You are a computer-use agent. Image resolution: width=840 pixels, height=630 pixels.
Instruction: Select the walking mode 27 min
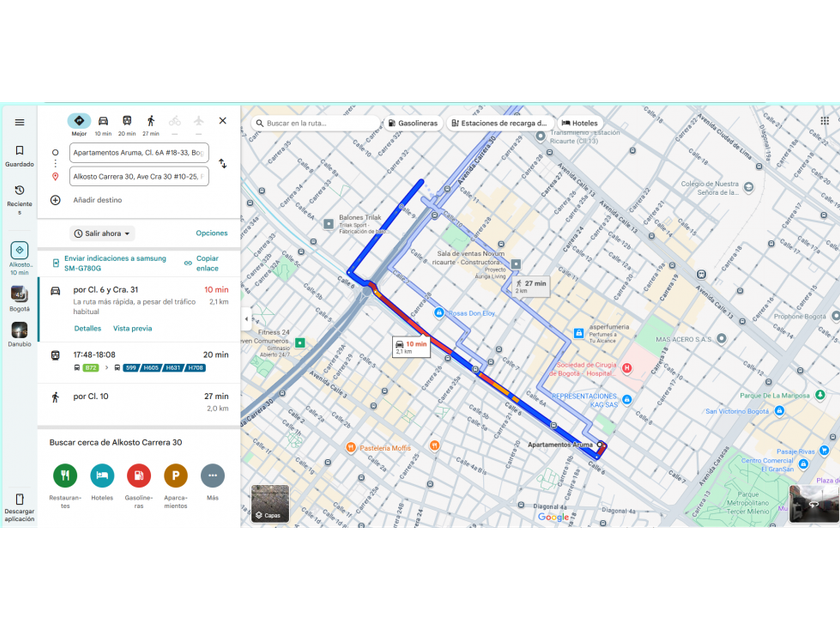[151, 125]
